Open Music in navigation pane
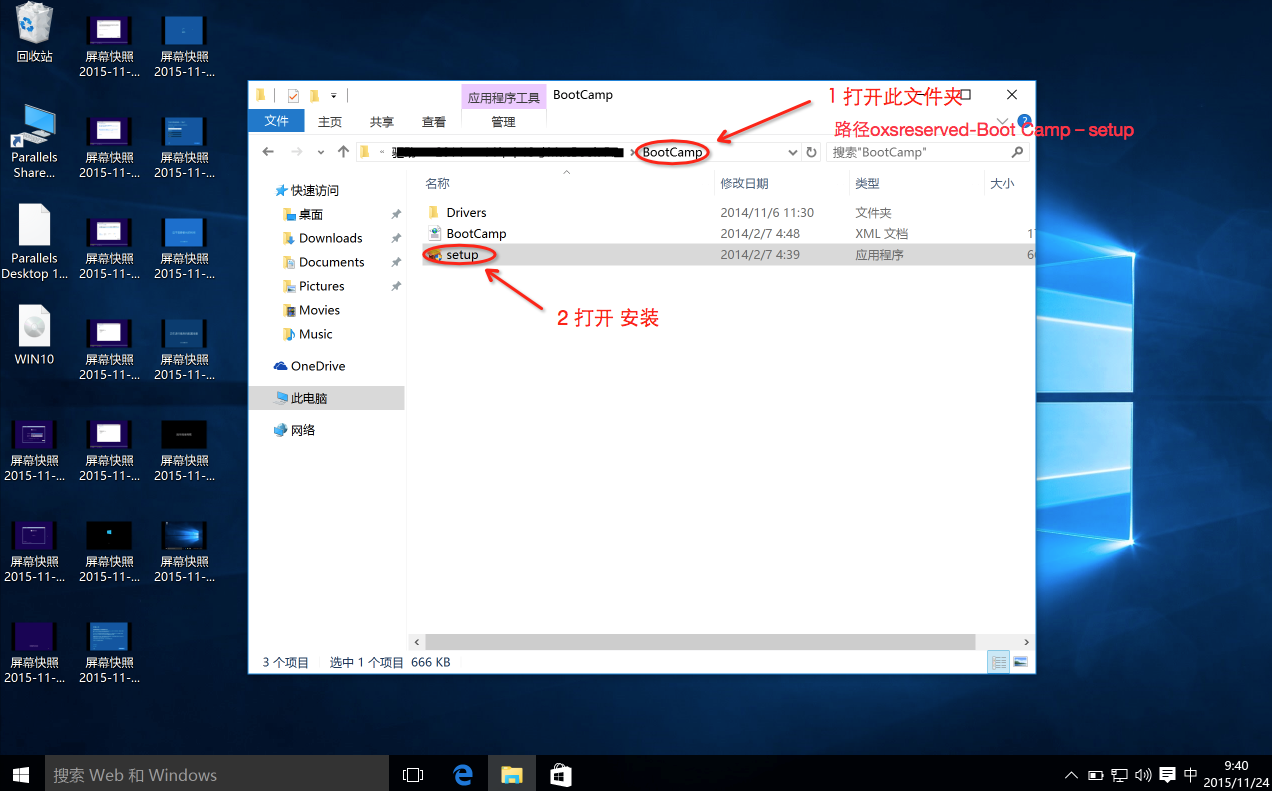This screenshot has width=1272, height=791. (x=315, y=334)
